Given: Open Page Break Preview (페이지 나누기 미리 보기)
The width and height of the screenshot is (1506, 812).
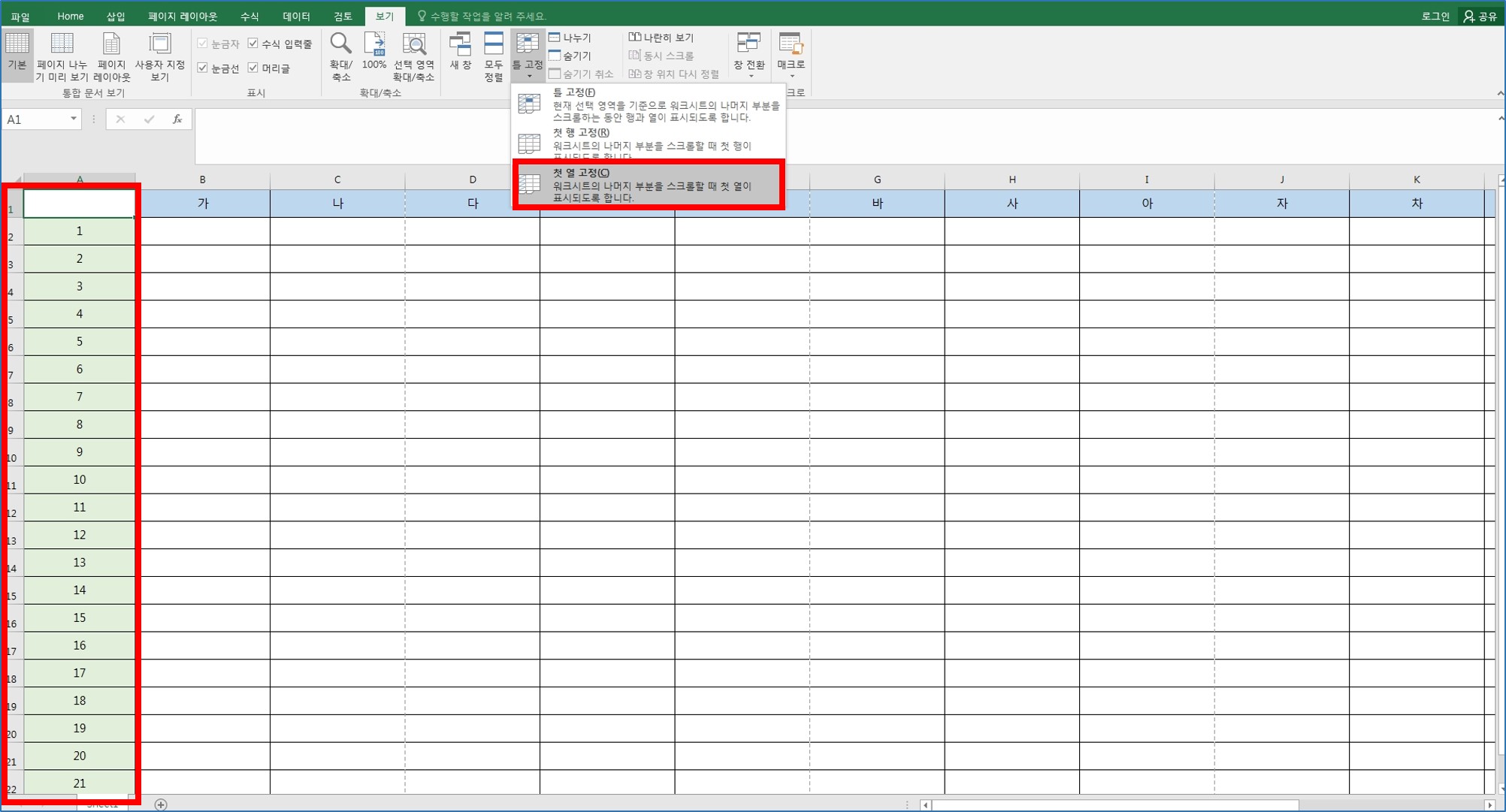Looking at the screenshot, I should click(62, 56).
